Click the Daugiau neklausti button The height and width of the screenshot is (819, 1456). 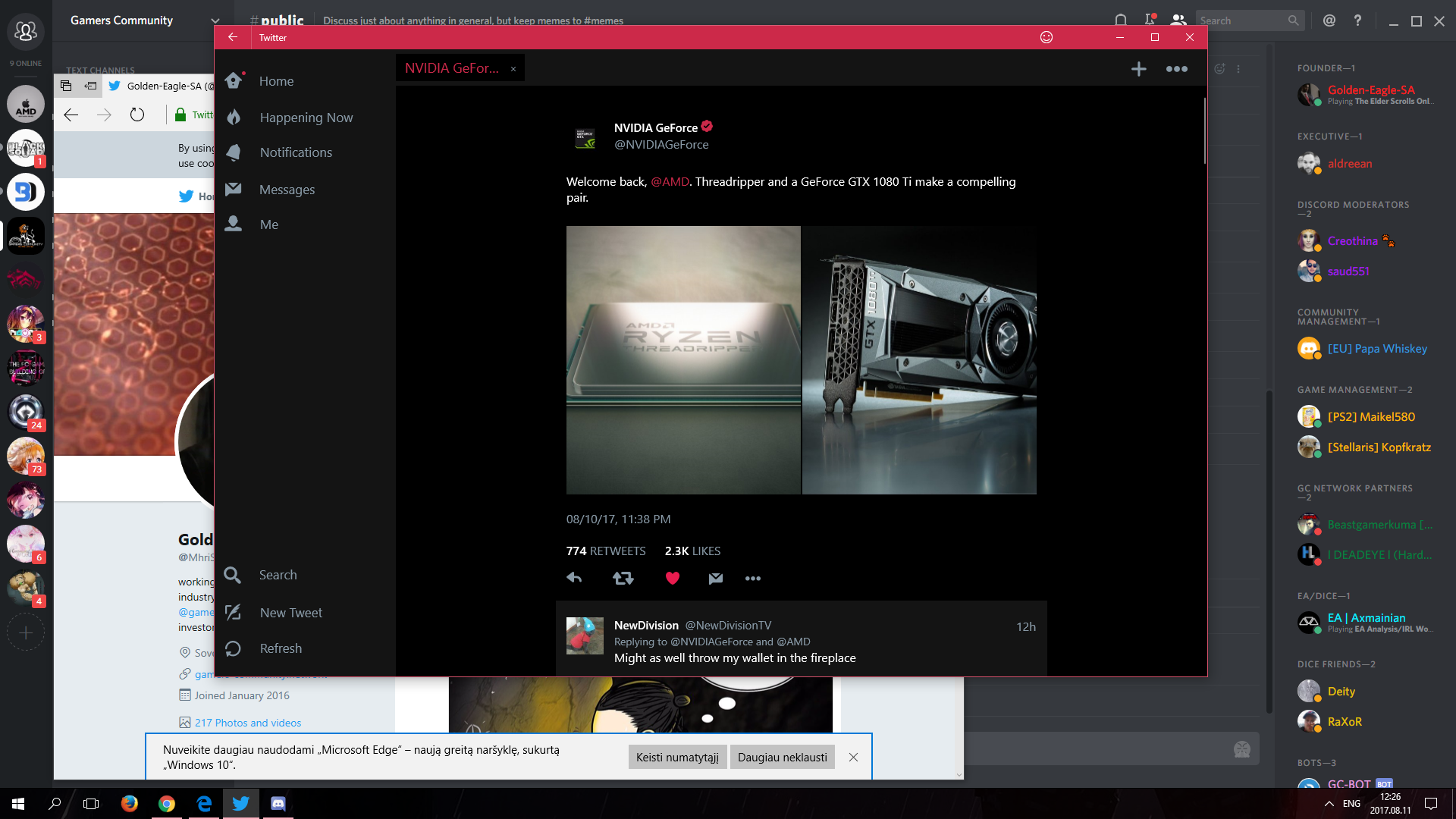coord(783,757)
